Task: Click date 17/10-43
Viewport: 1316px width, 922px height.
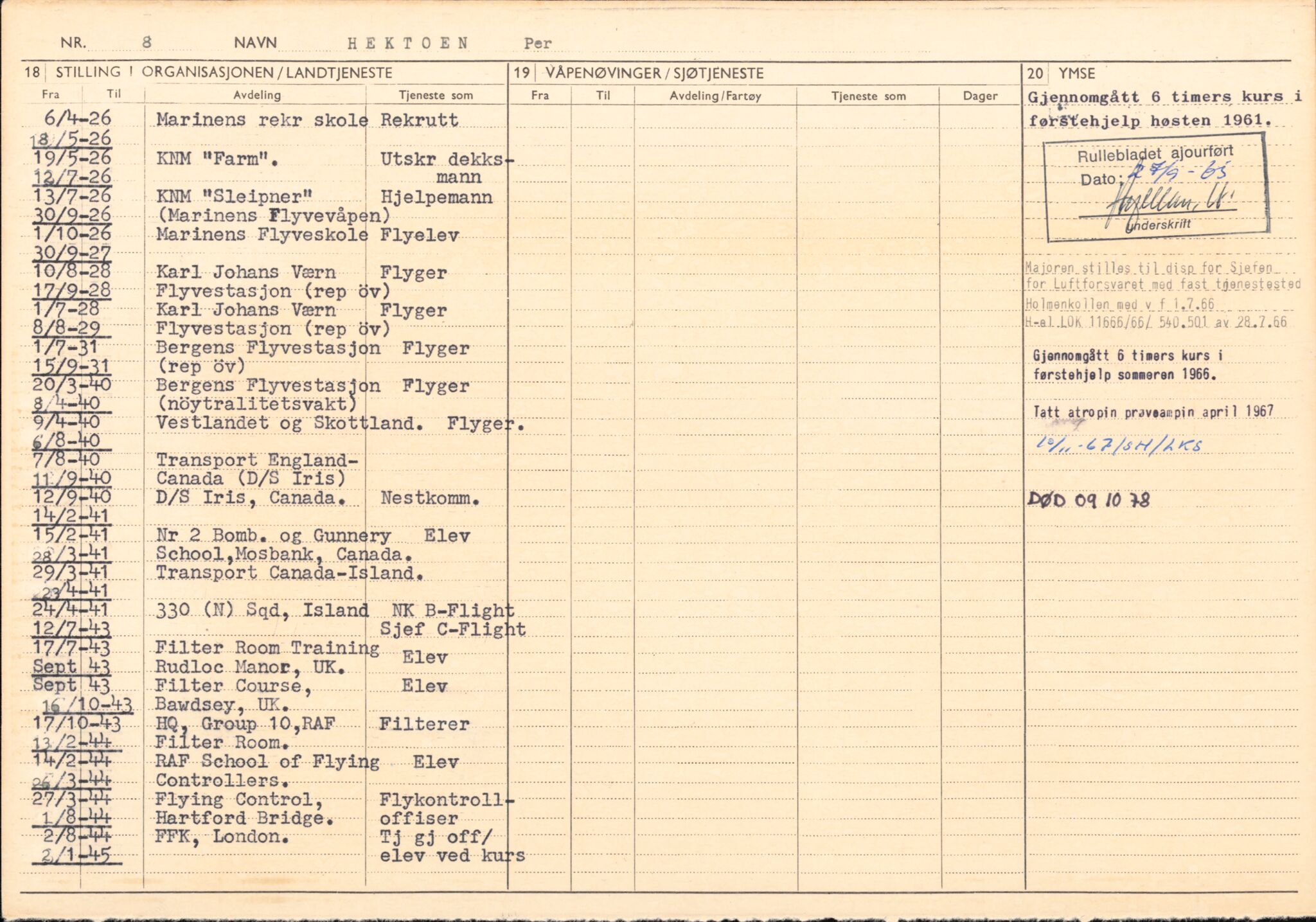Action: click(77, 723)
